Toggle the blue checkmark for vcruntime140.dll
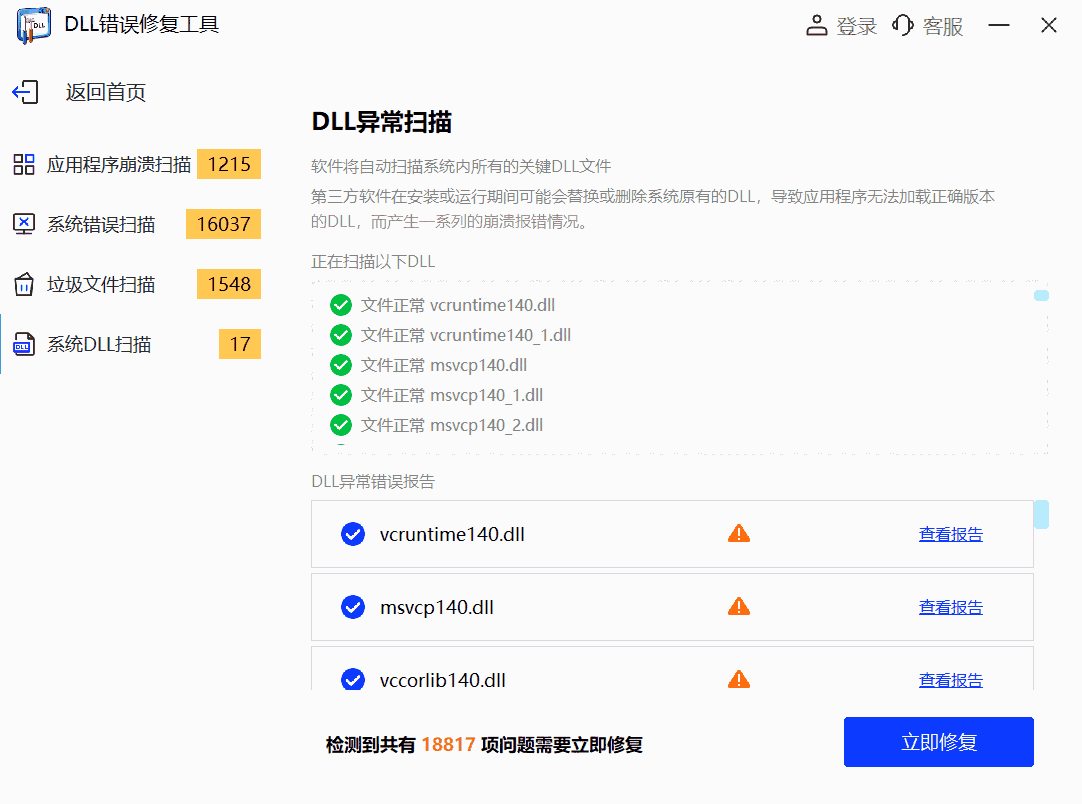This screenshot has height=804, width=1082. (x=353, y=533)
